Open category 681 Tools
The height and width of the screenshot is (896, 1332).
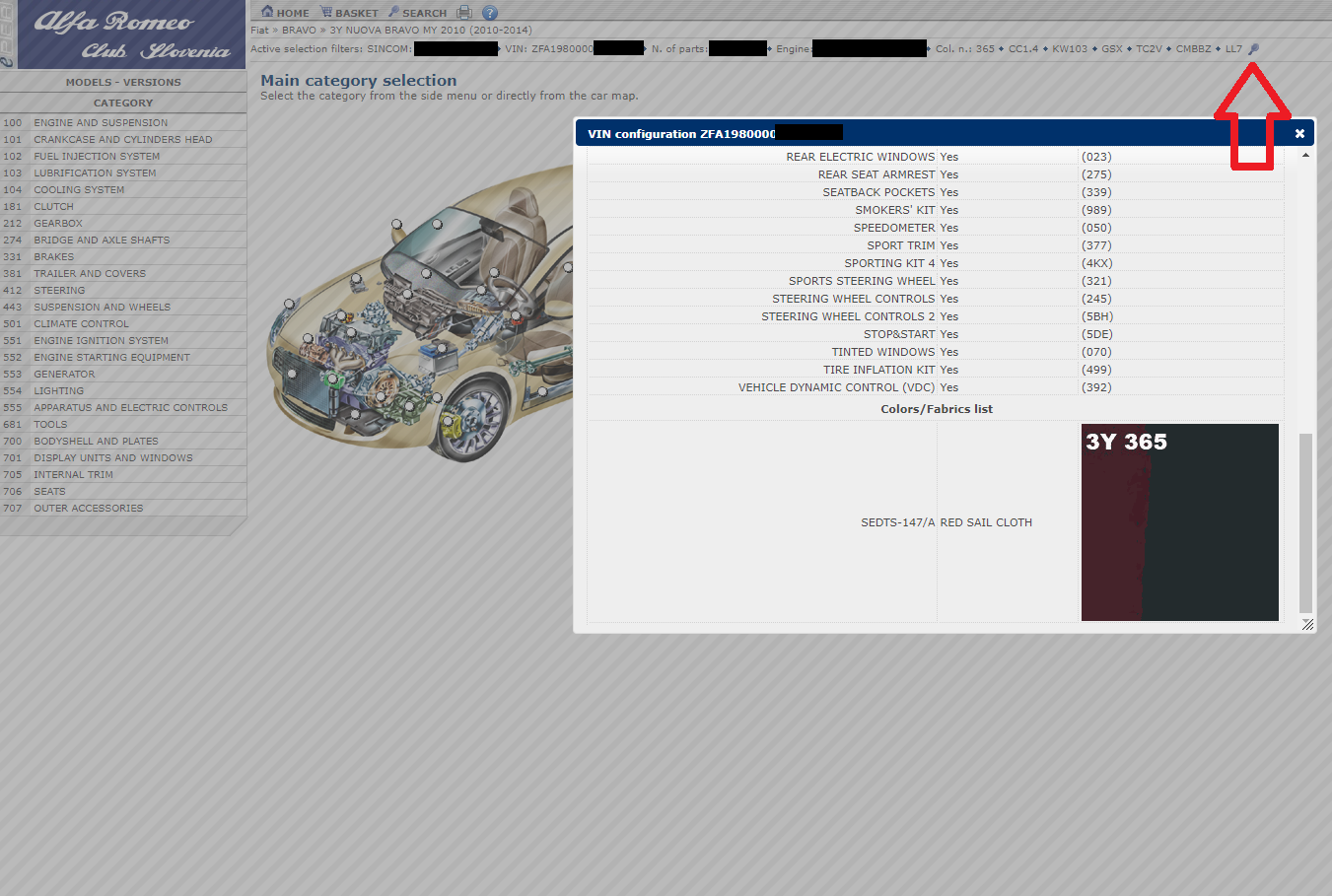click(123, 424)
